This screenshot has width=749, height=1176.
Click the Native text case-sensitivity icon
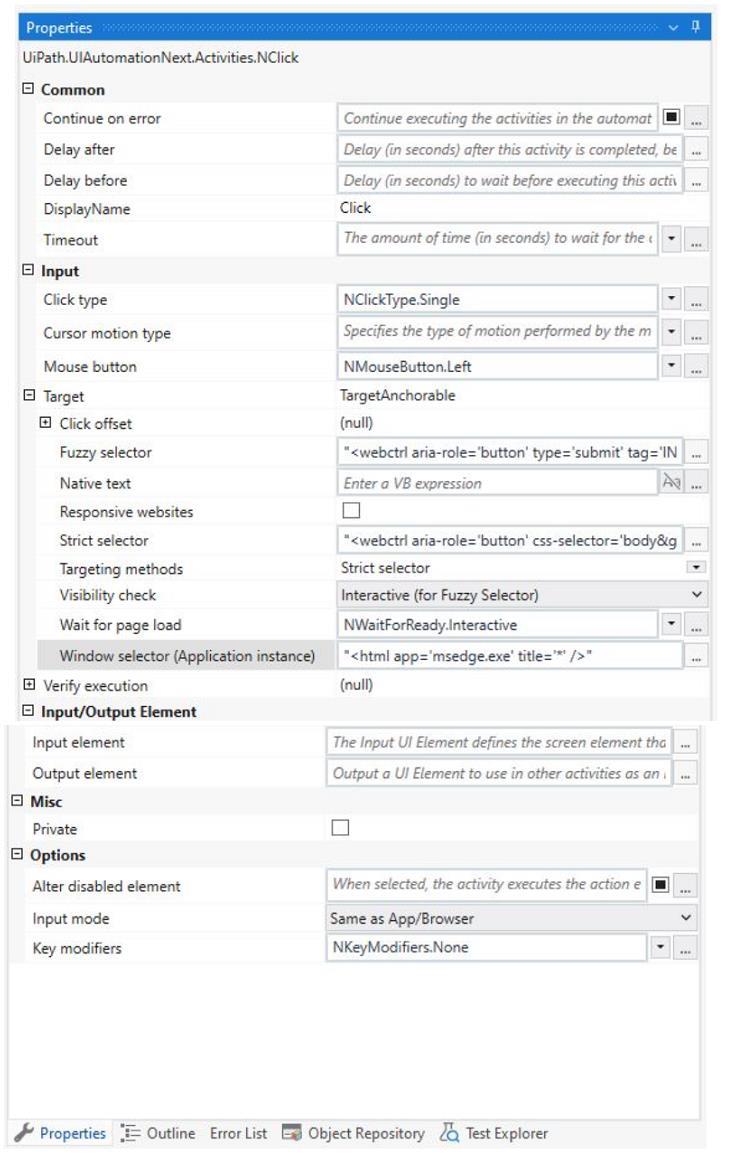tap(672, 483)
